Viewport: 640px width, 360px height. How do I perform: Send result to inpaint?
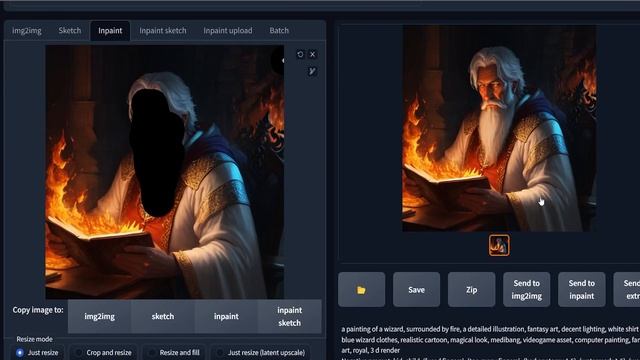pos(582,290)
